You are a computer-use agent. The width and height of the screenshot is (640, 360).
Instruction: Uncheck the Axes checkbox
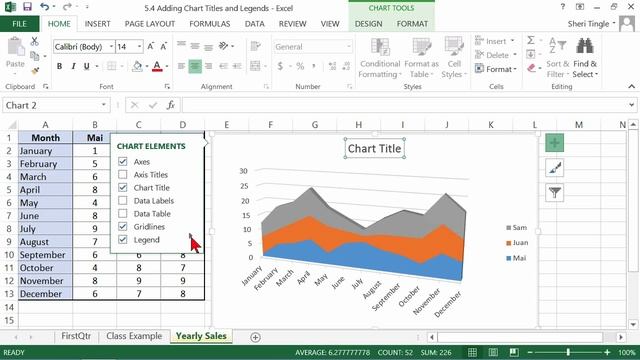point(122,161)
